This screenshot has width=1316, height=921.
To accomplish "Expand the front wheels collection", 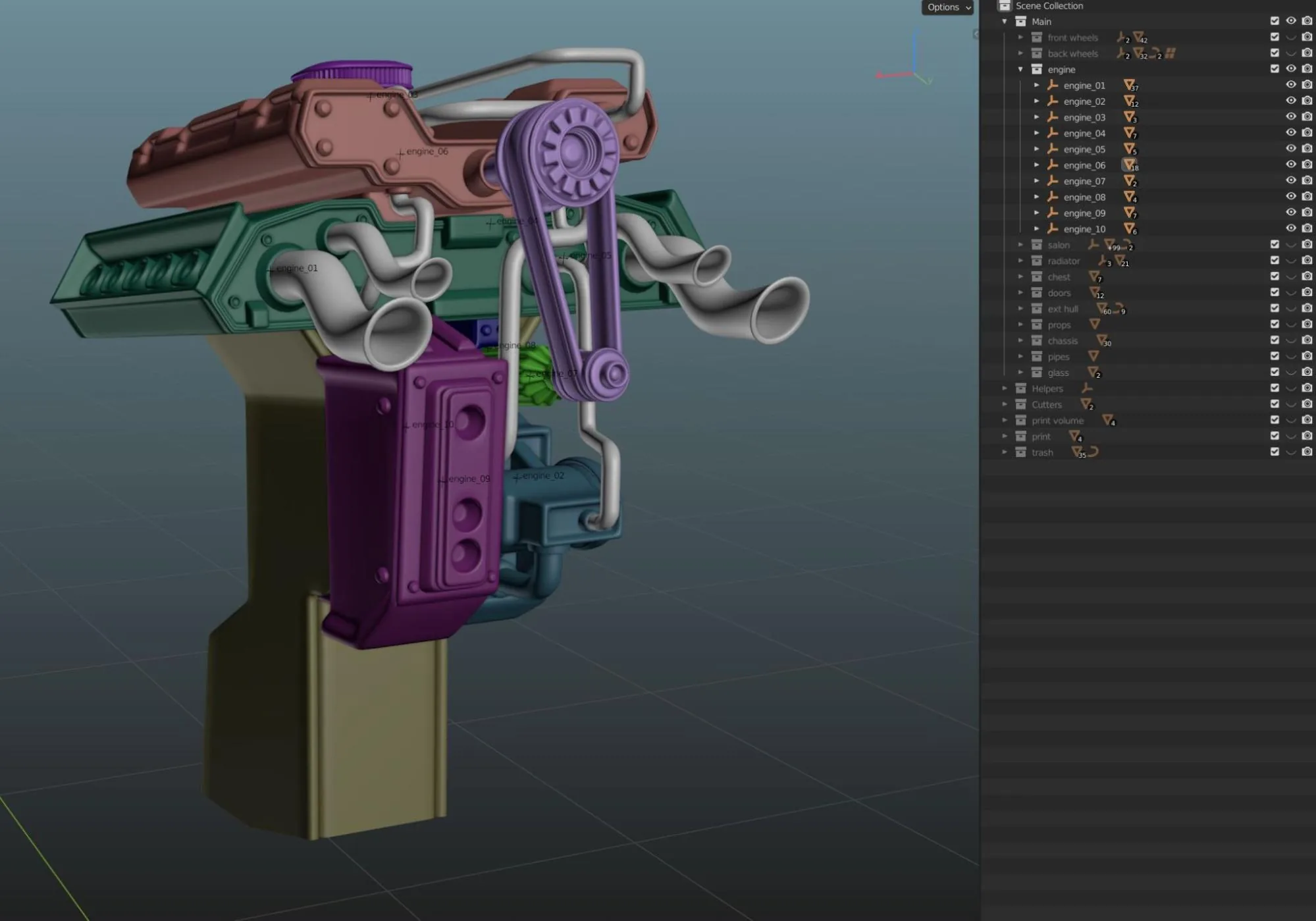I will pos(1020,38).
